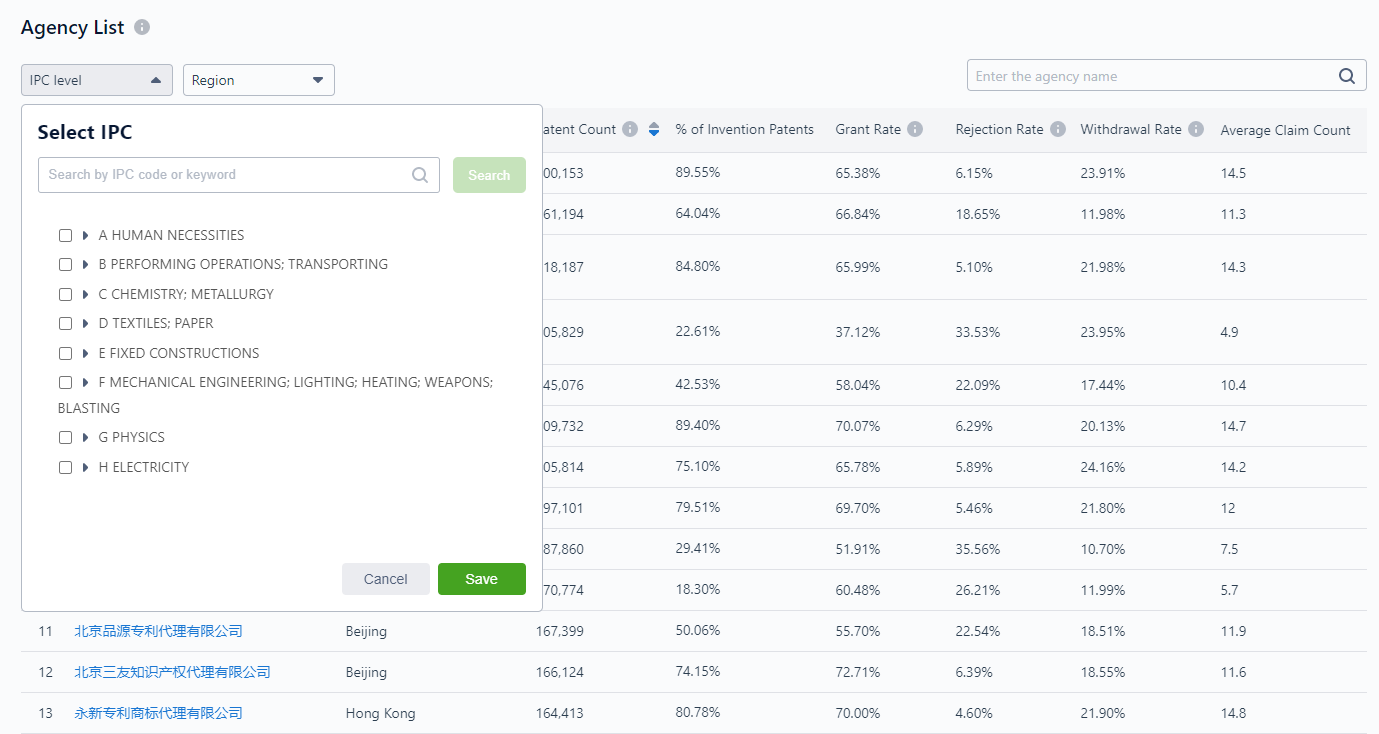Viewport: 1379px width, 734px height.
Task: Click the Rejection Rate info icon
Action: [x=1058, y=129]
